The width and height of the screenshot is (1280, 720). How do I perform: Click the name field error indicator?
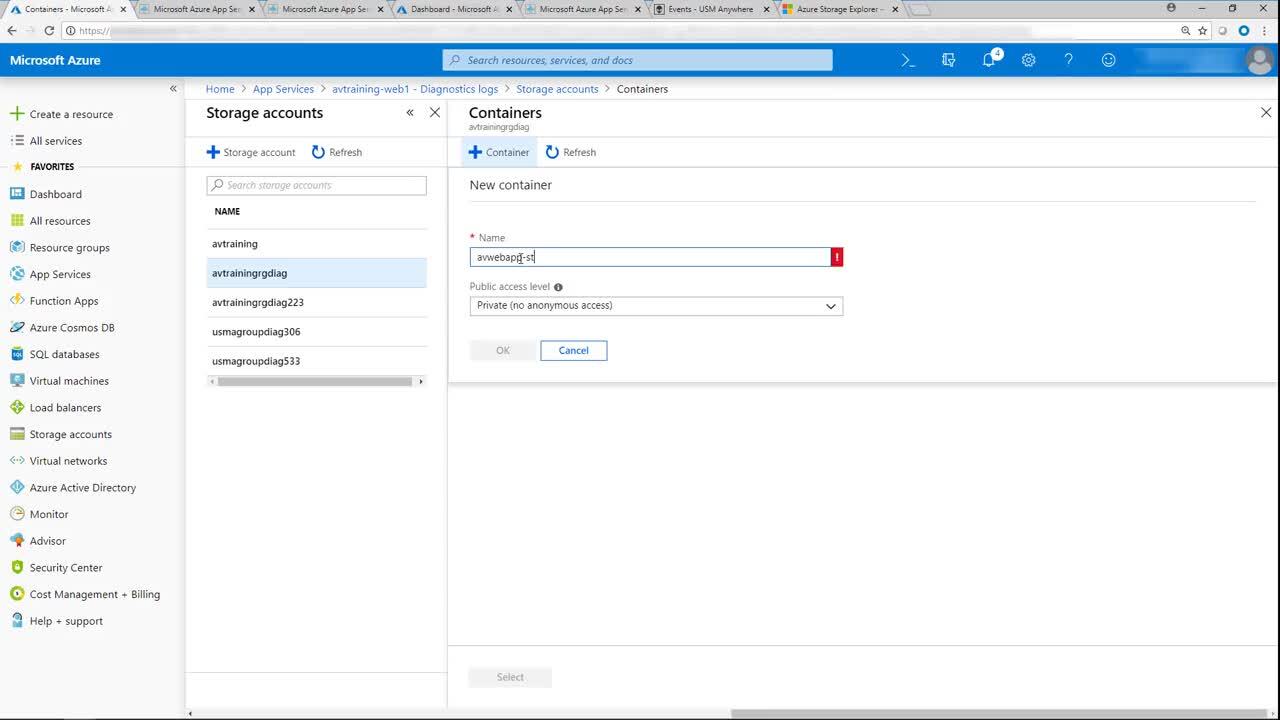[837, 257]
